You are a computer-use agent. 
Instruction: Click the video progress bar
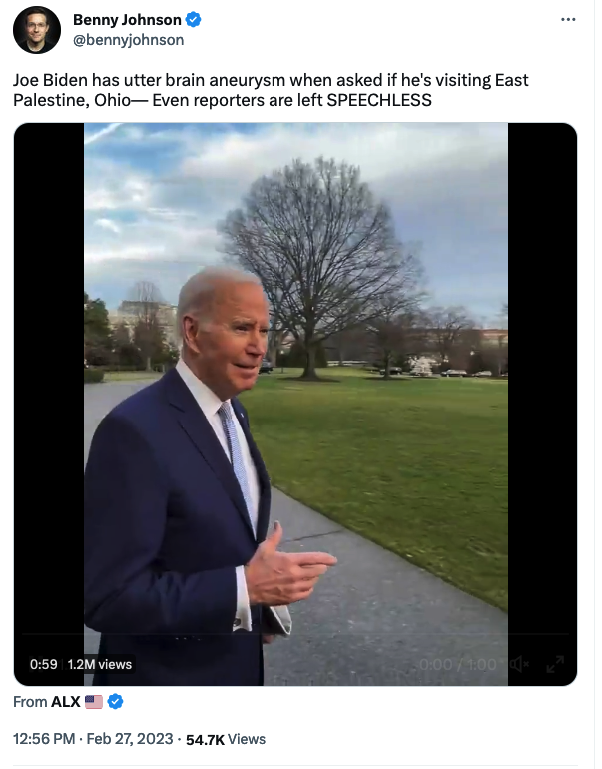click(295, 634)
